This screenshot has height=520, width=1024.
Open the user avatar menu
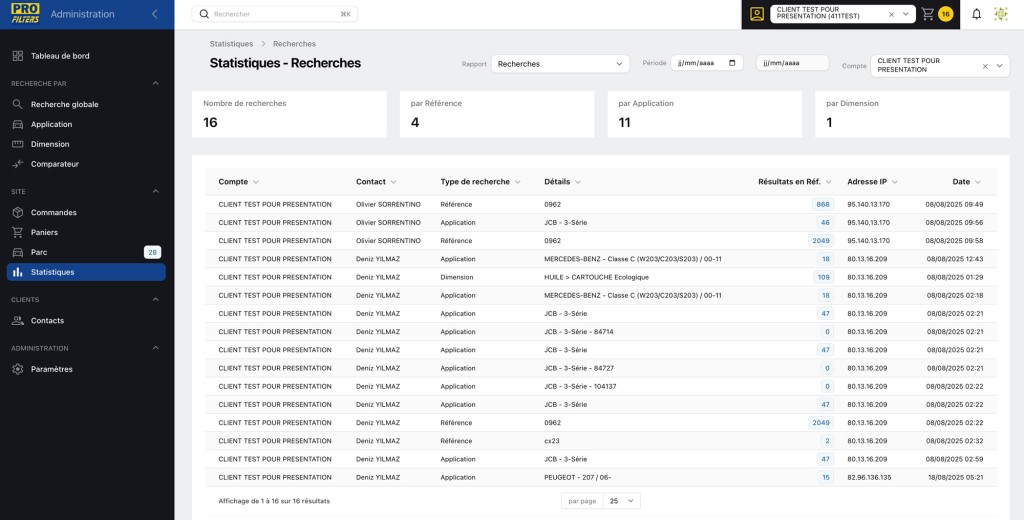click(1000, 14)
